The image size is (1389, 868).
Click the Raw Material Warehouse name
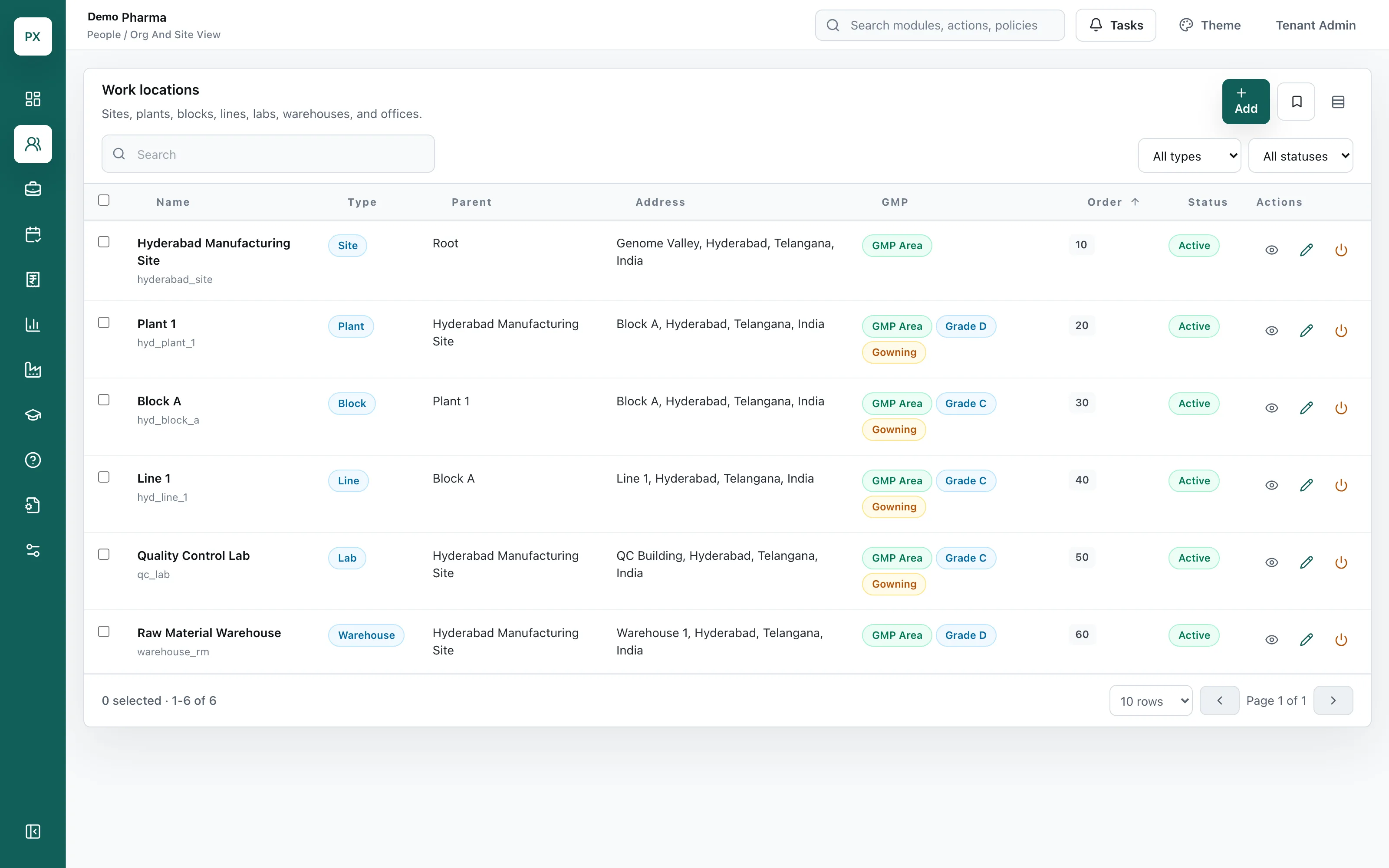tap(209, 633)
